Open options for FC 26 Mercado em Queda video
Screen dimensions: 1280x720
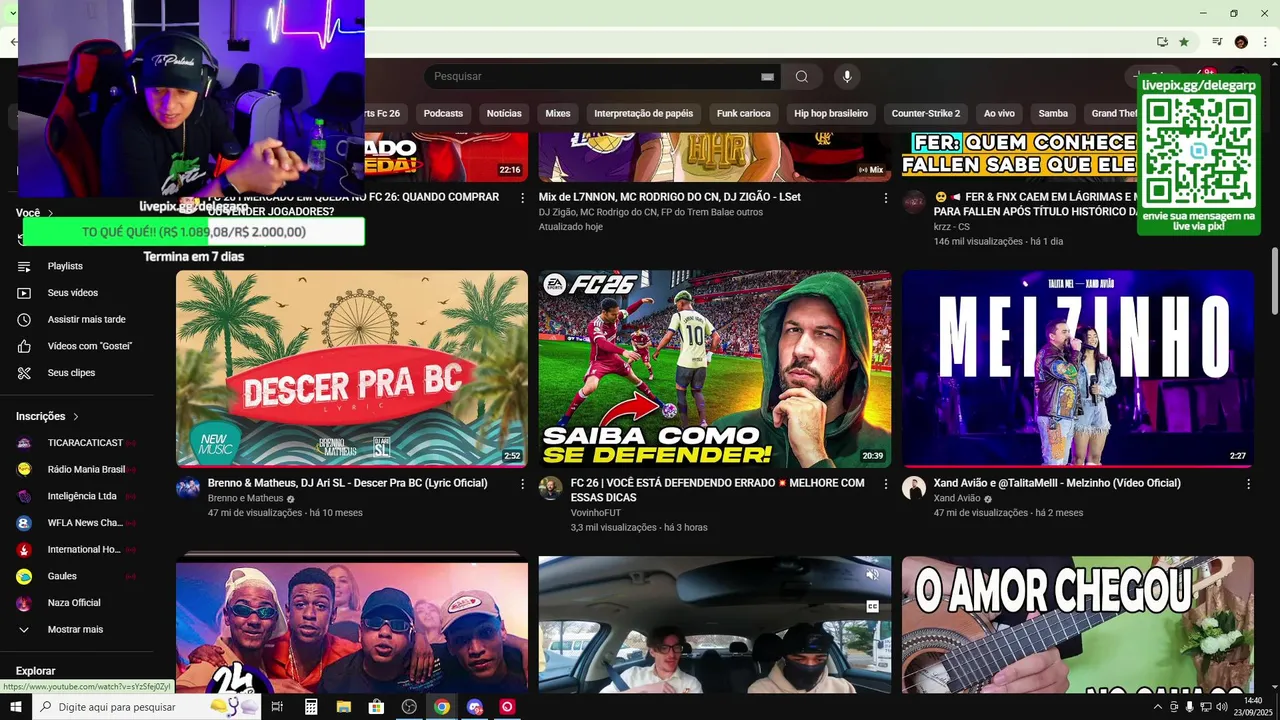click(x=522, y=198)
